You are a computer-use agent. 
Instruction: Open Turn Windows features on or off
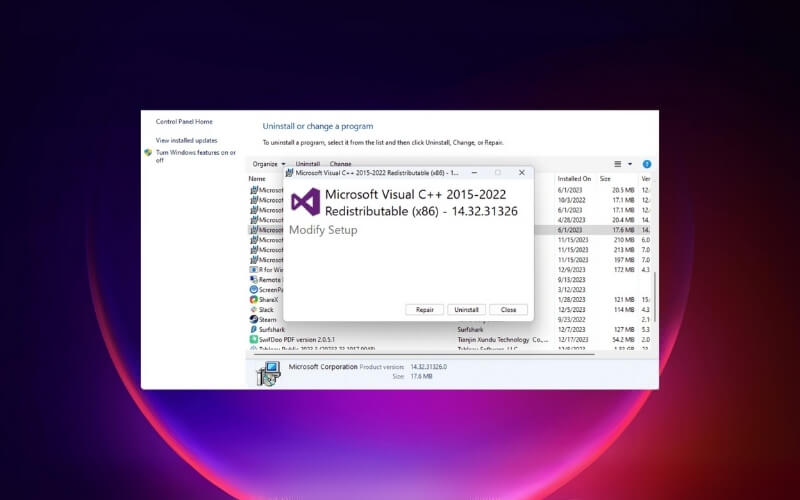[x=196, y=156]
